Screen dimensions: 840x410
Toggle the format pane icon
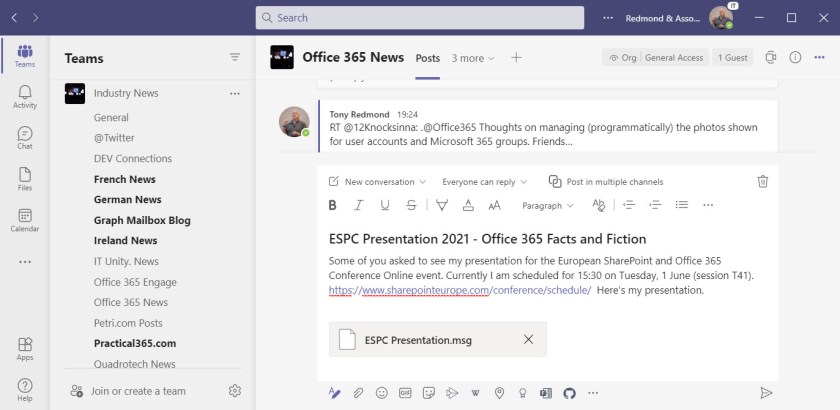[x=334, y=393]
